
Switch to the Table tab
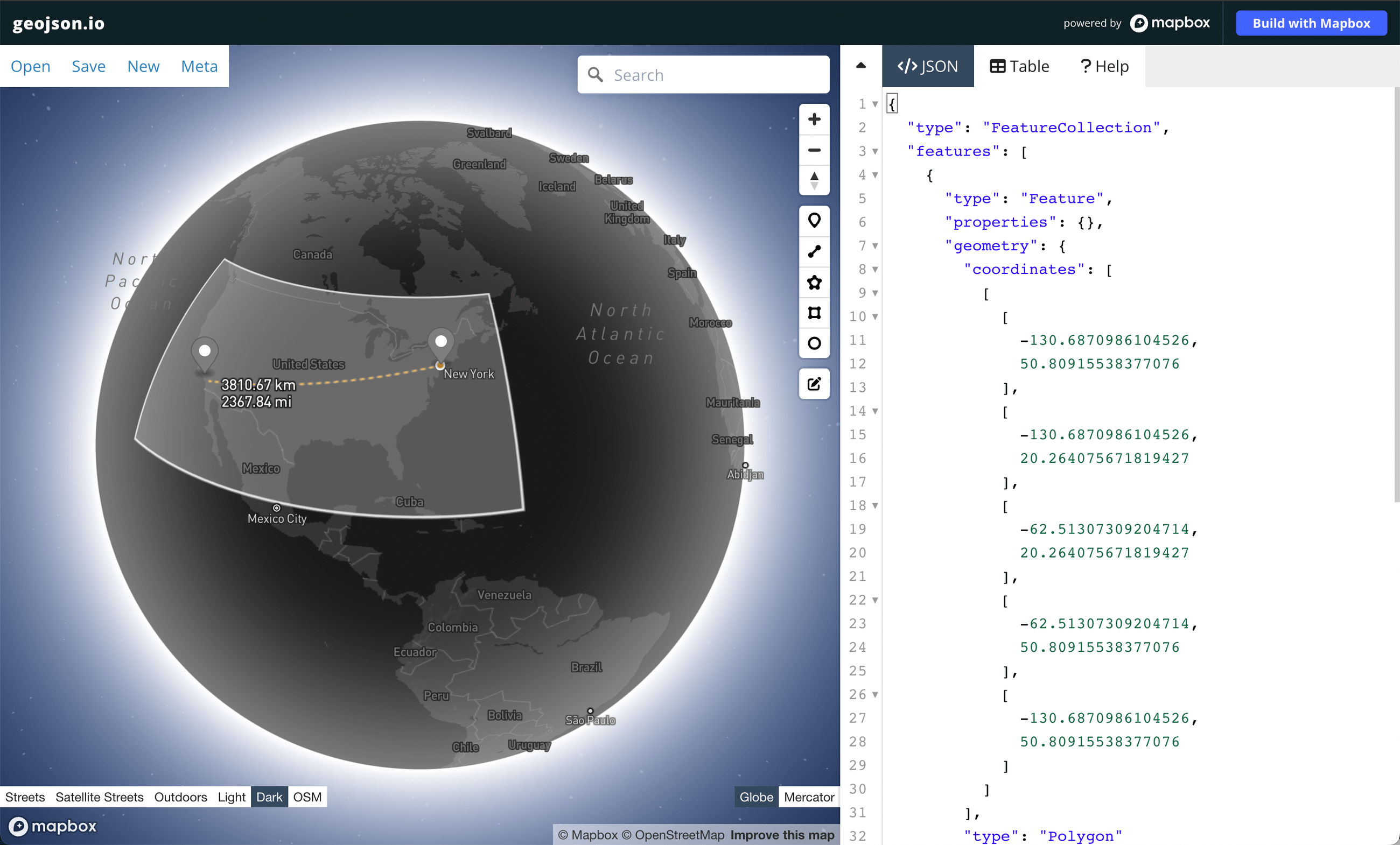click(1019, 66)
